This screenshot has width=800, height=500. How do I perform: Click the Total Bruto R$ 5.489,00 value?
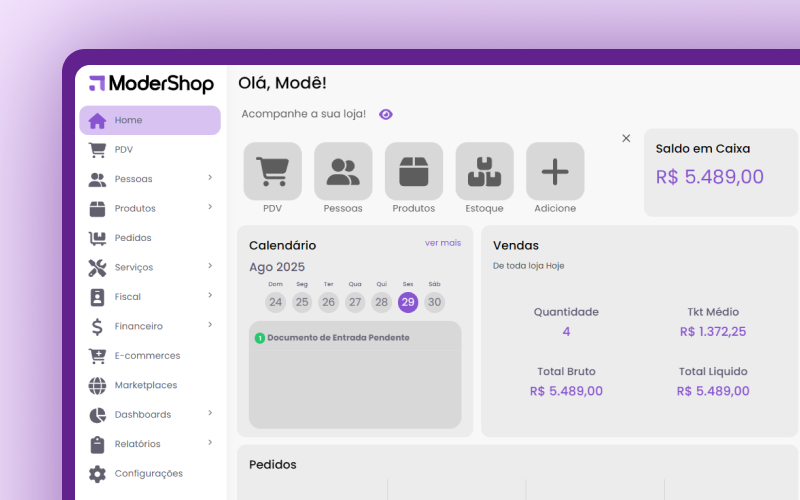(566, 391)
